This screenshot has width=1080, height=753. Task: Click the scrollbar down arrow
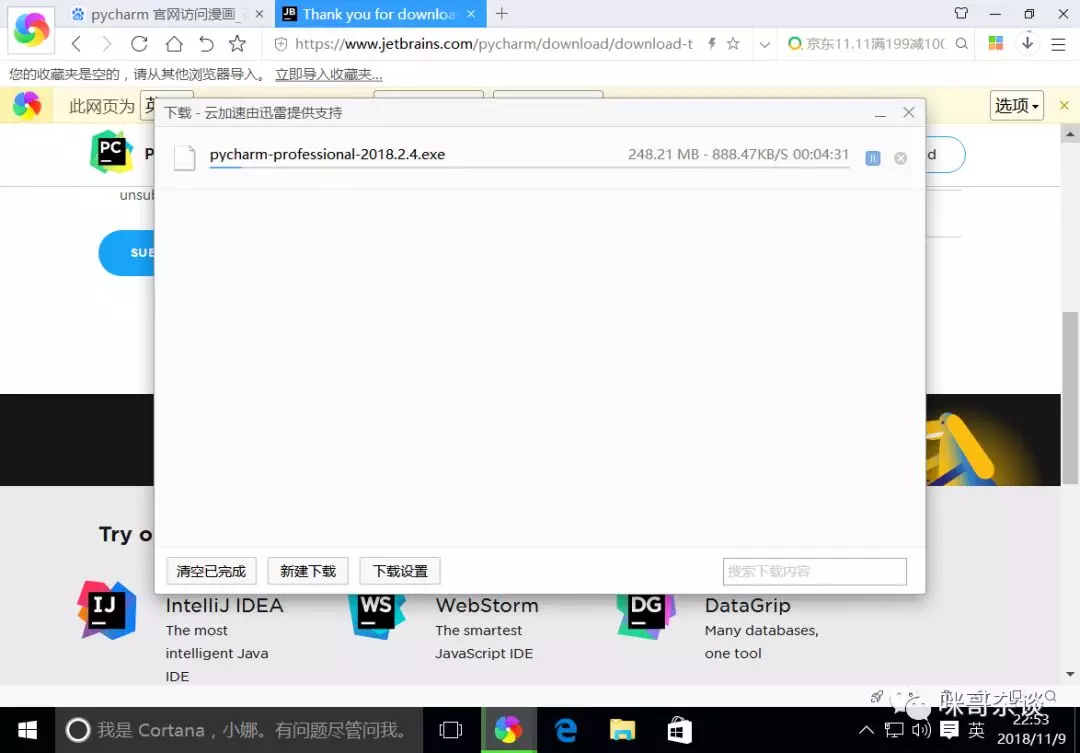point(1070,674)
